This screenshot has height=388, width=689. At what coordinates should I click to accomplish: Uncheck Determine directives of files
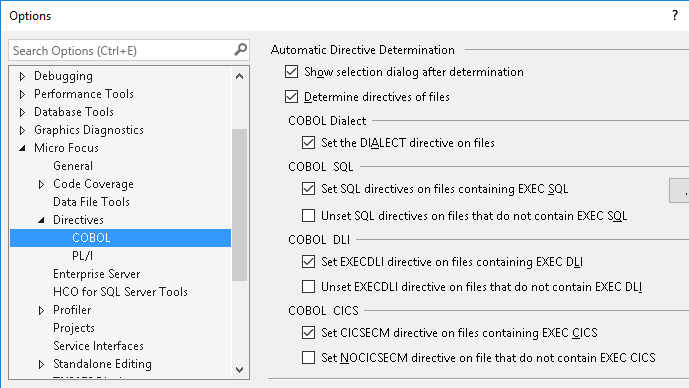tap(291, 97)
